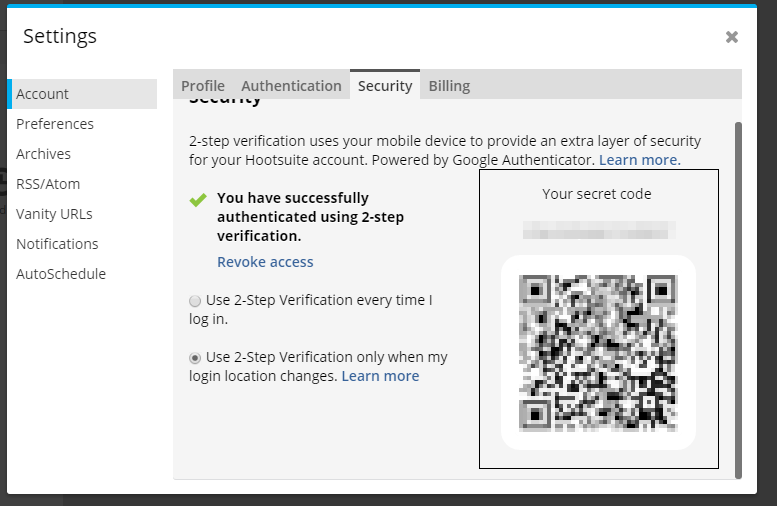This screenshot has width=777, height=506.
Task: Click the 'You have successfully authenticated' message
Action: coord(310,217)
